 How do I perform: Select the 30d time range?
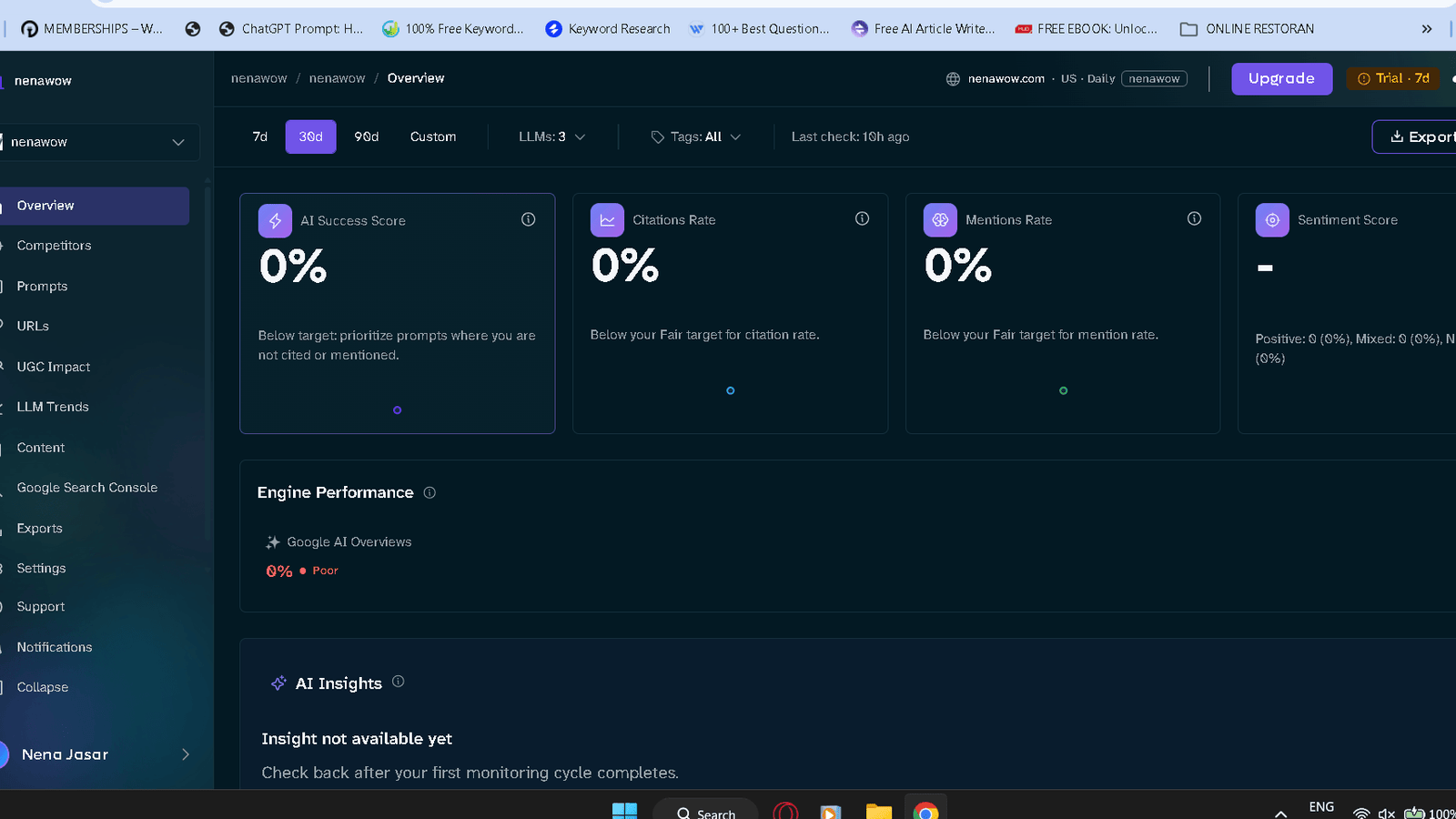[x=311, y=136]
